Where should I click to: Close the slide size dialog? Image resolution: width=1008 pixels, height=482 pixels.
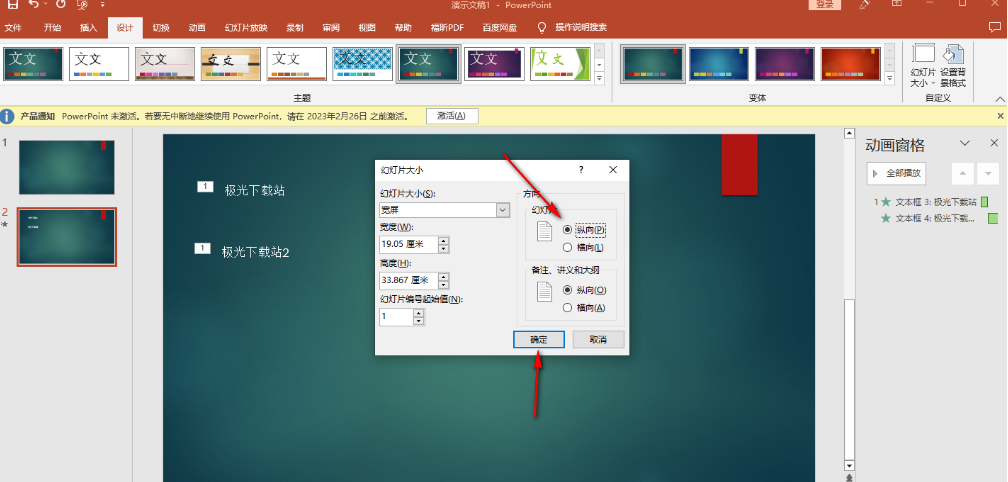613,170
